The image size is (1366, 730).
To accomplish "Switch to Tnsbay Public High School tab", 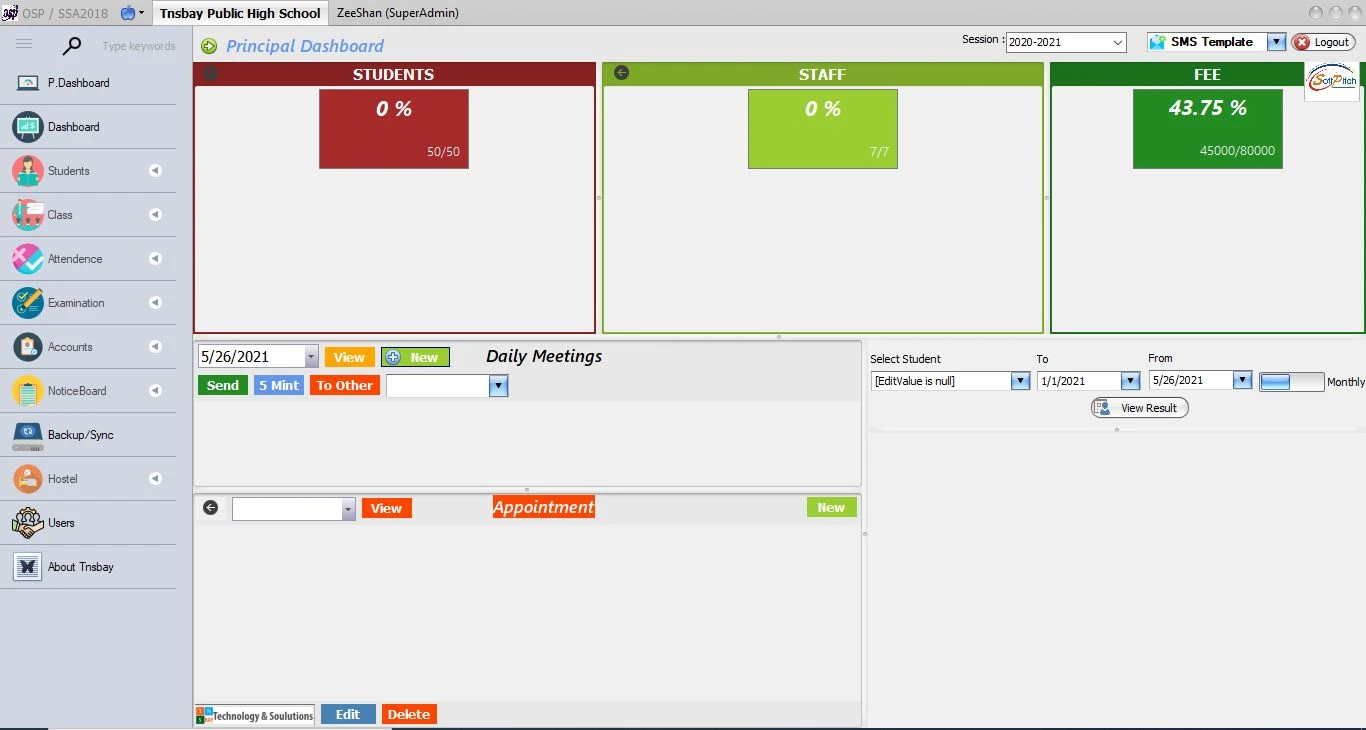I will click(x=240, y=13).
